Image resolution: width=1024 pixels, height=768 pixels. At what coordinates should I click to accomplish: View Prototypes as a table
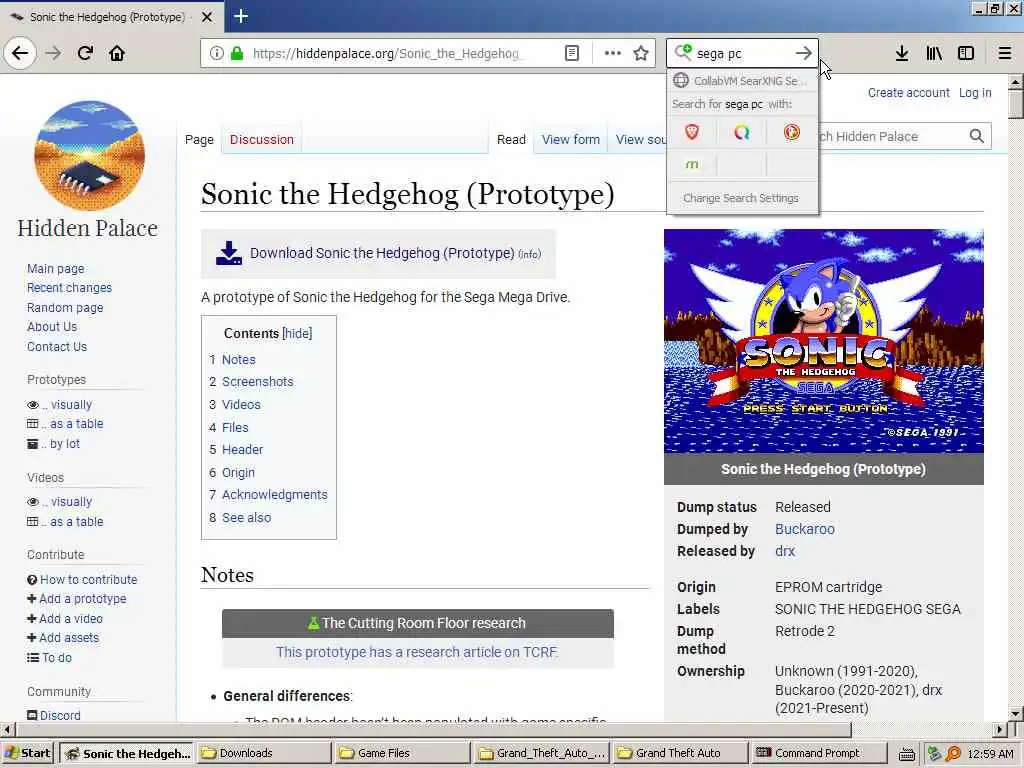65,424
